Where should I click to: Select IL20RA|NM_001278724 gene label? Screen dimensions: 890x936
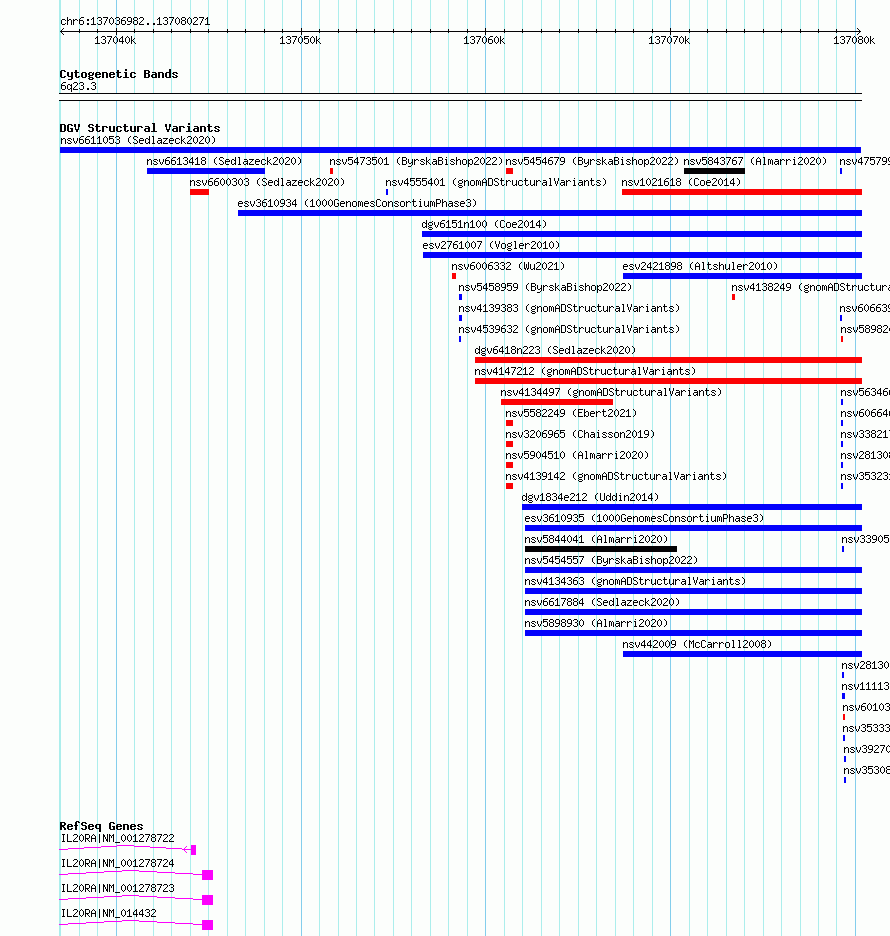point(118,864)
